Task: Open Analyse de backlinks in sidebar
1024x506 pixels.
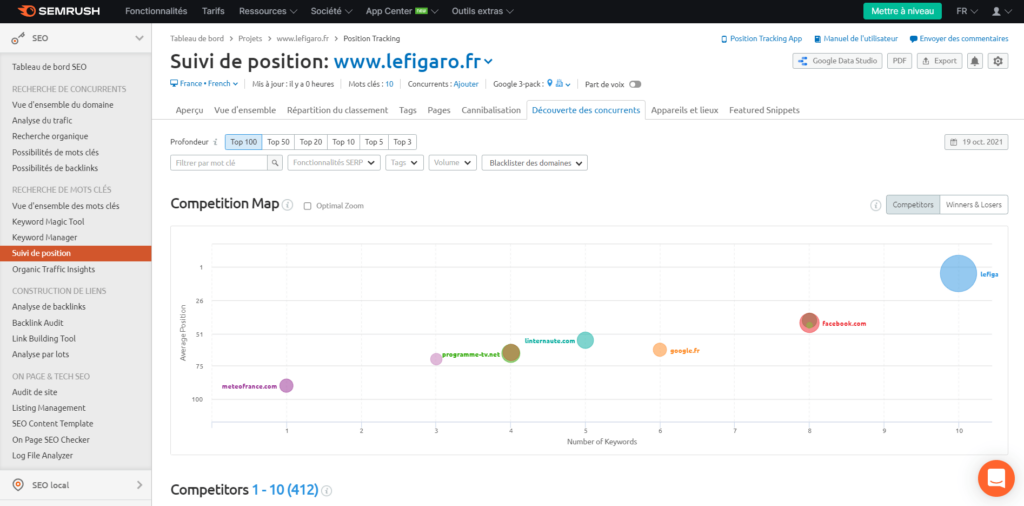Action: pos(48,307)
